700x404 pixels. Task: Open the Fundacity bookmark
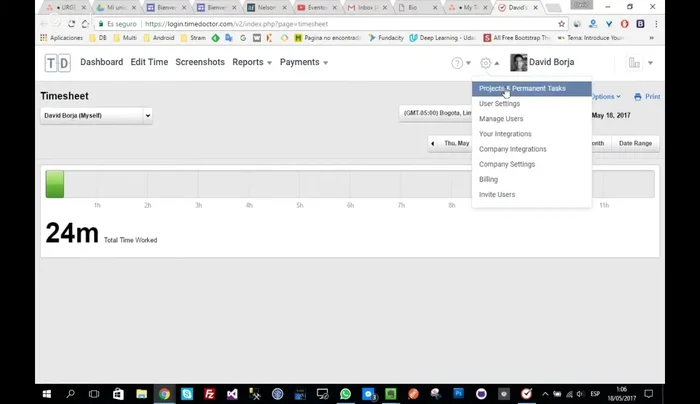coord(386,38)
